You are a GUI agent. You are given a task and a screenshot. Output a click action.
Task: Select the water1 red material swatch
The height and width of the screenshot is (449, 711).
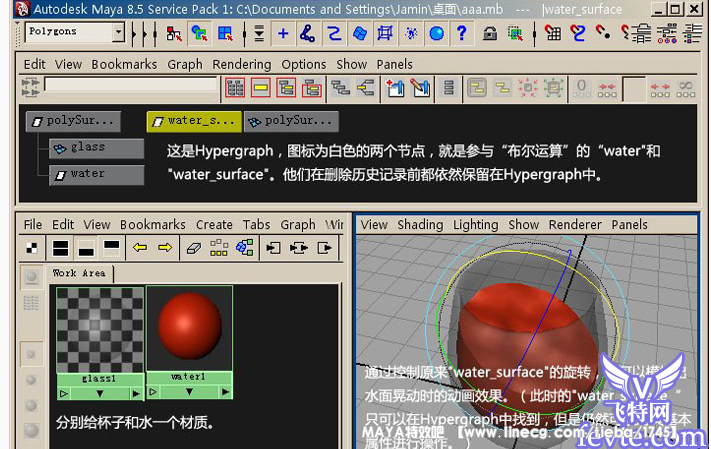(x=189, y=329)
